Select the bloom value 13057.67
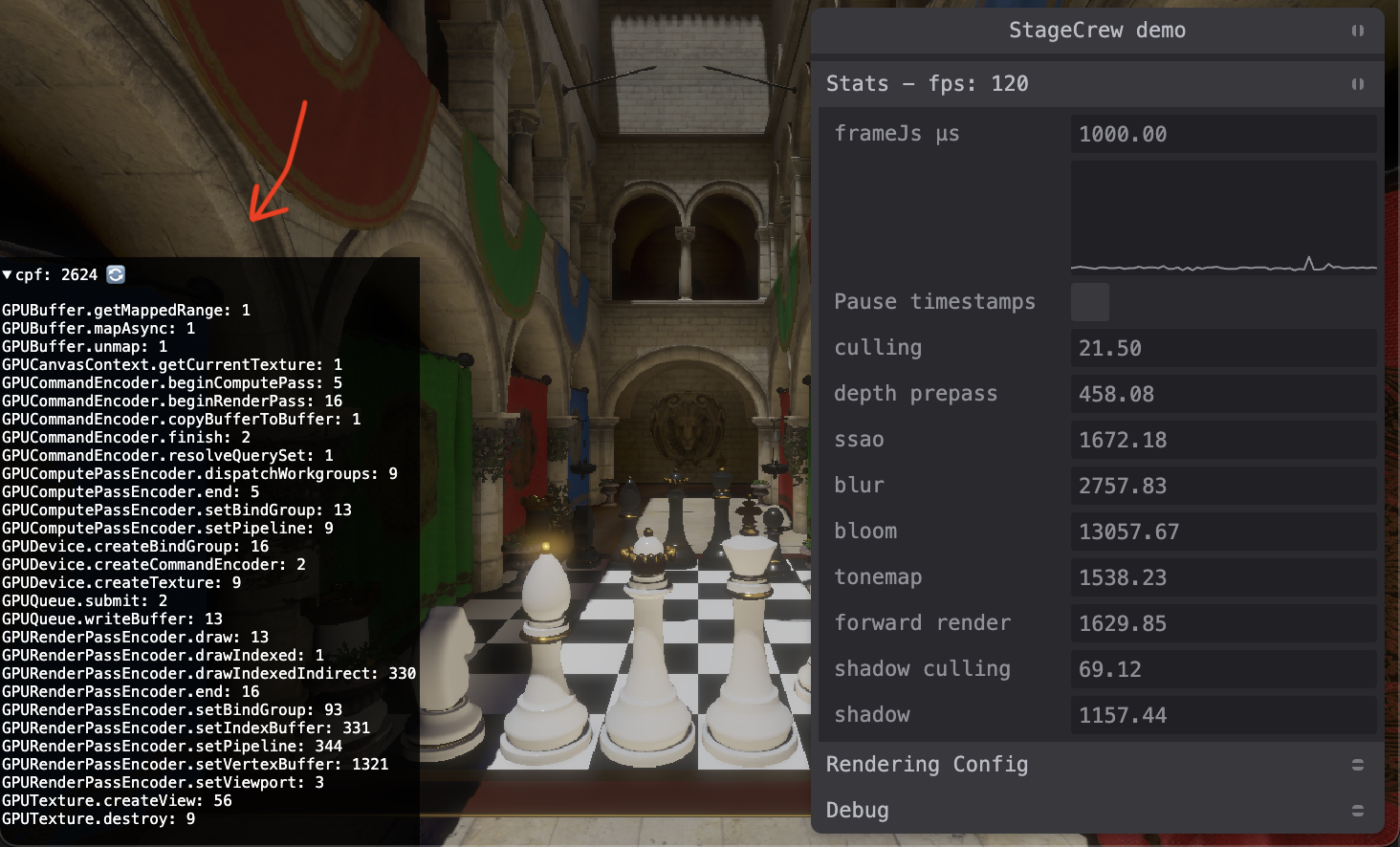This screenshot has width=1400, height=847. pos(1224,532)
